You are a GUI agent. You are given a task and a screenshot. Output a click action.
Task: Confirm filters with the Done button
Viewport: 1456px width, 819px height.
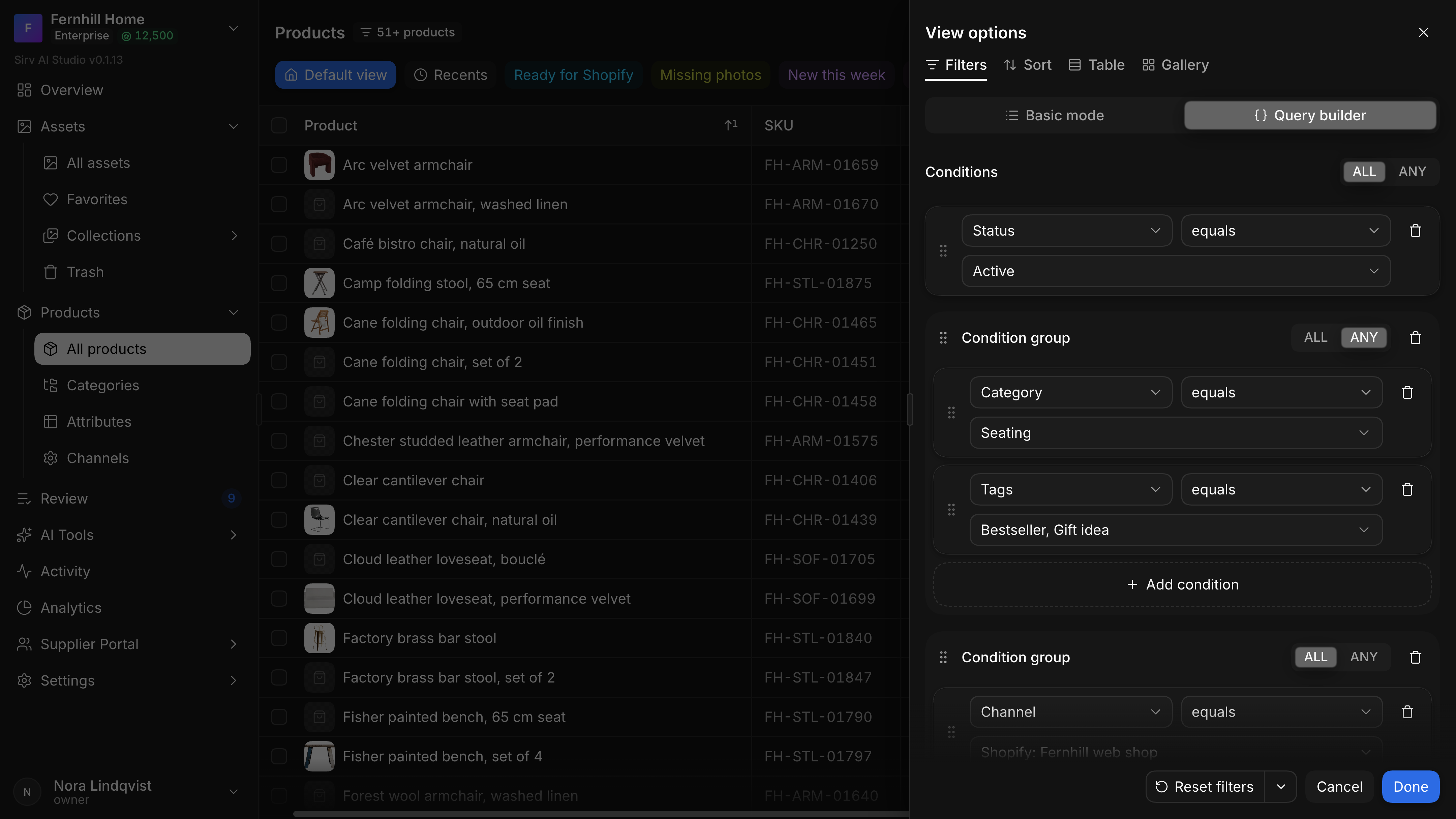click(1410, 787)
